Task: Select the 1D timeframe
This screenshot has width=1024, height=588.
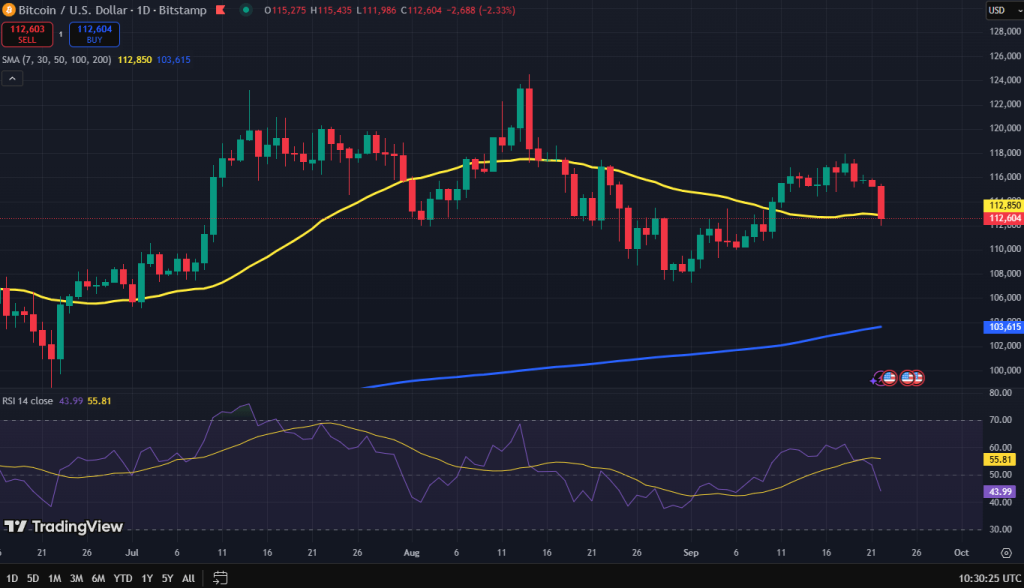Action: (11, 578)
